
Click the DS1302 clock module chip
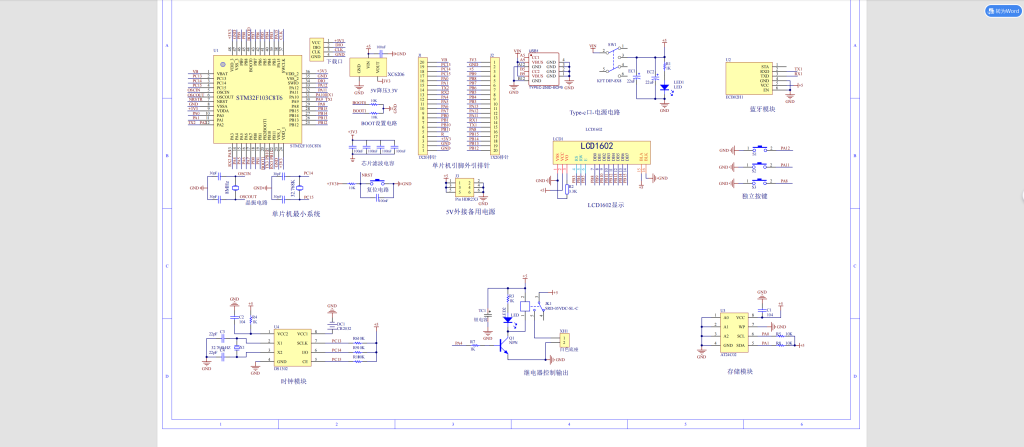[293, 345]
